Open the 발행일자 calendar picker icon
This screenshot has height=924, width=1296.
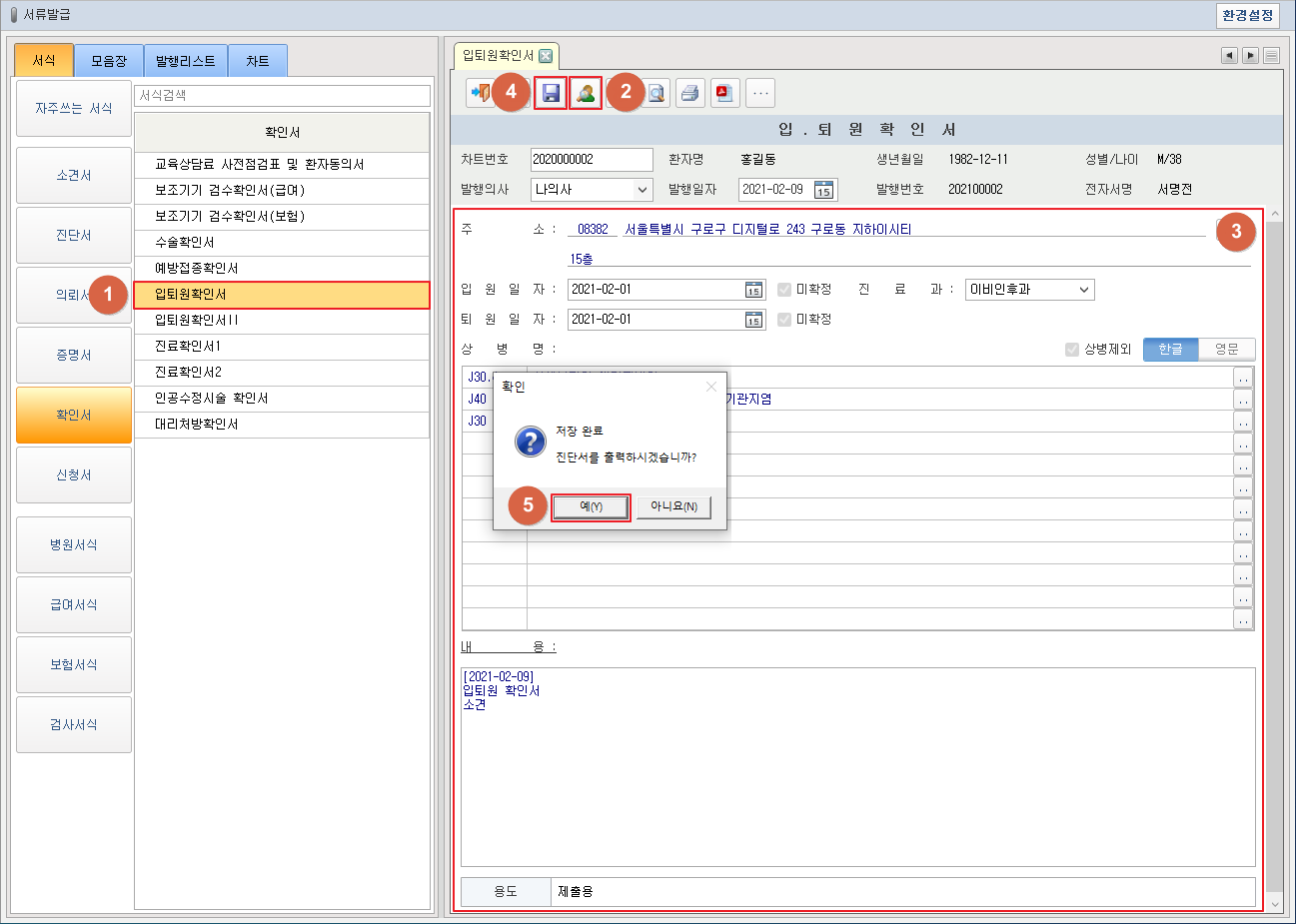(823, 190)
